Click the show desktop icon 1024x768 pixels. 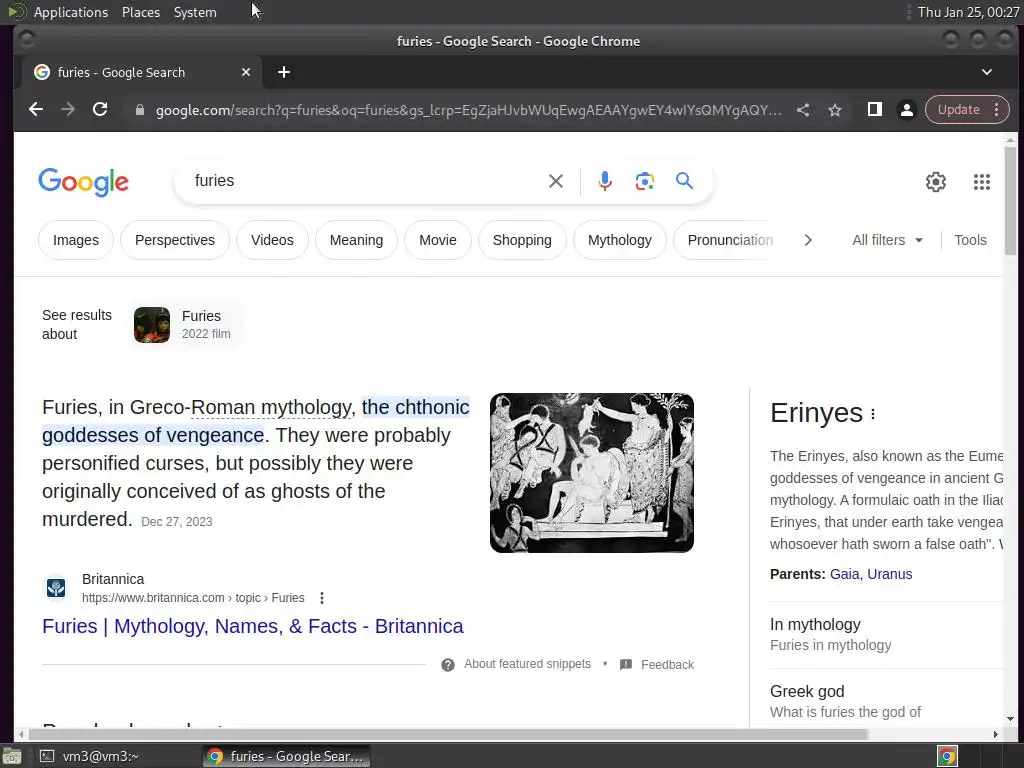point(12,756)
